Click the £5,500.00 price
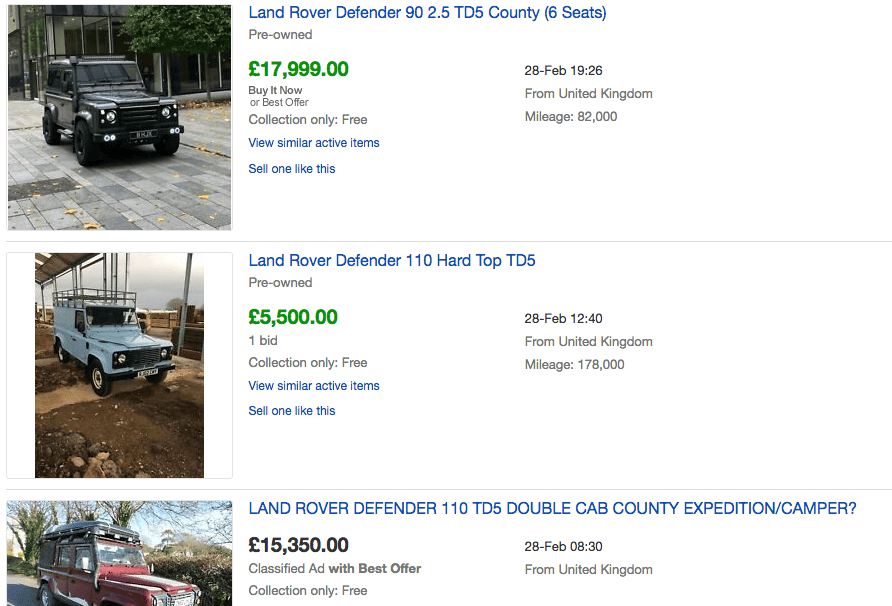Viewport: 892px width, 606px height. pos(293,318)
